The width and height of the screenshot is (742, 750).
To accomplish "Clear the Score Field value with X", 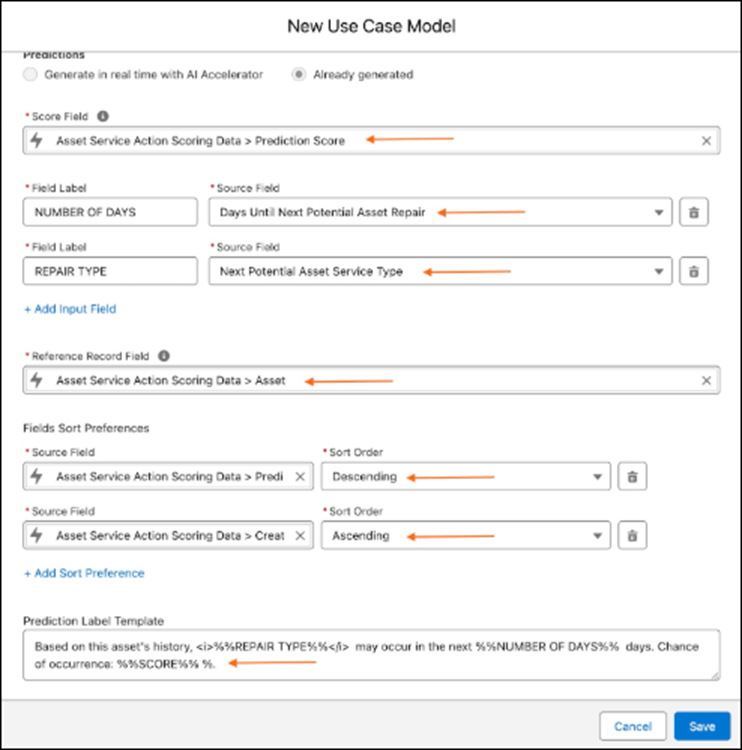I will click(706, 141).
